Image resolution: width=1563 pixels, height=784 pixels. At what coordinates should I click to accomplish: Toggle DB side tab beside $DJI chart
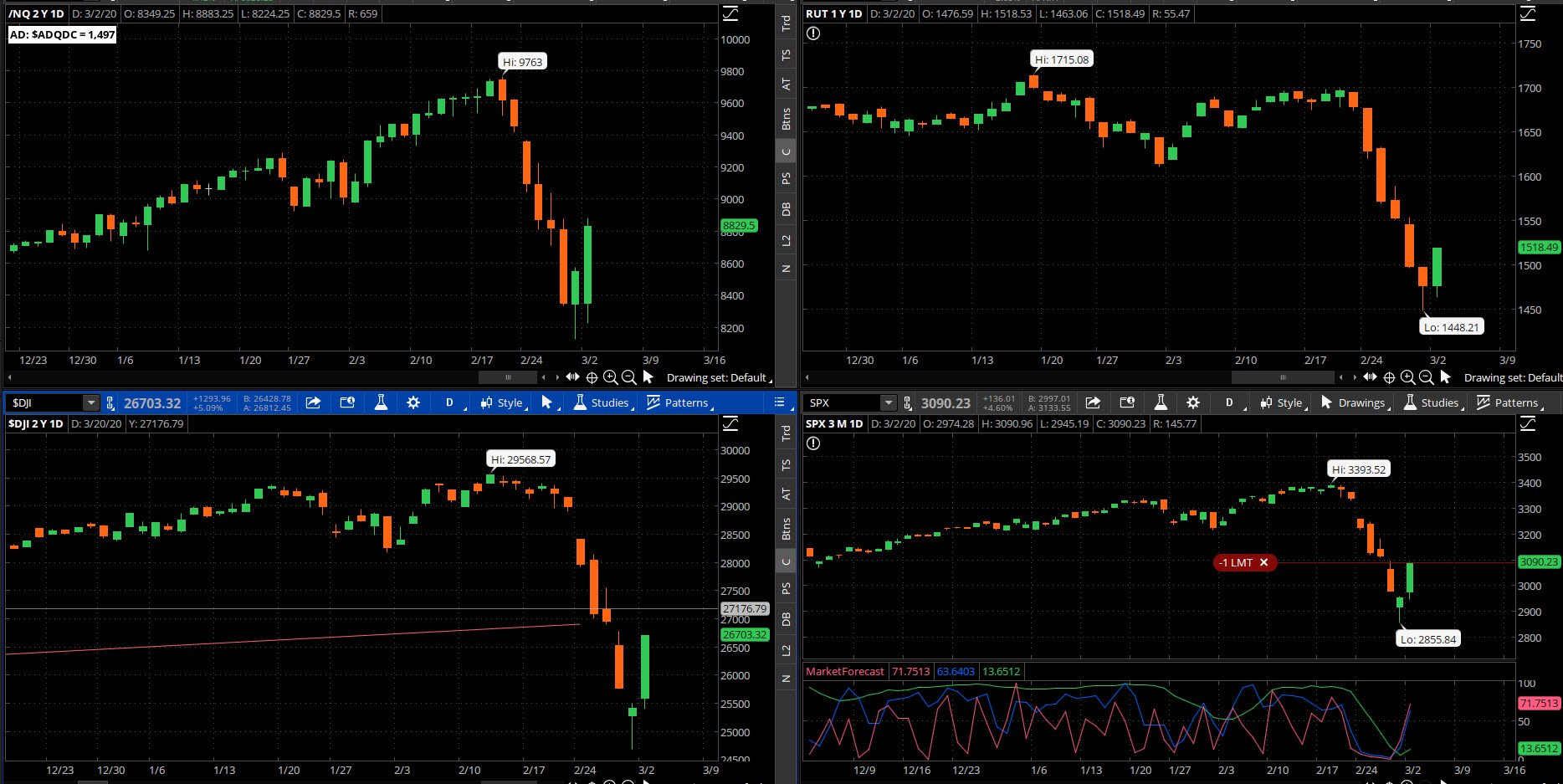(x=786, y=619)
